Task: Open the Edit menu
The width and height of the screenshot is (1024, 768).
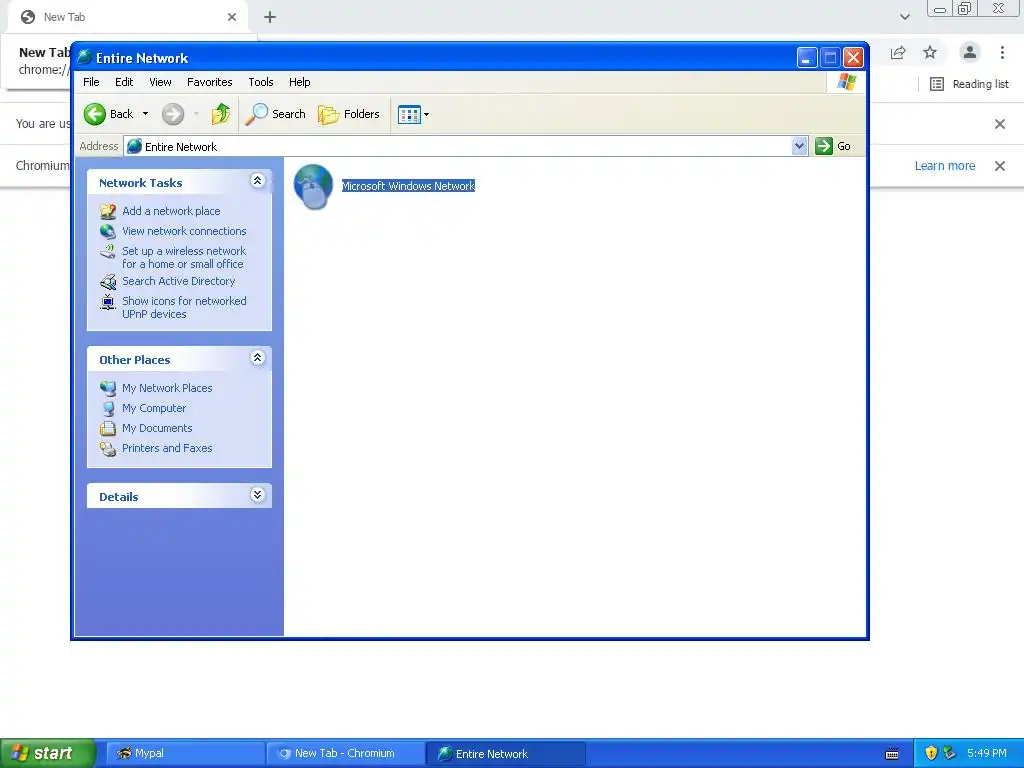Action: pos(124,82)
